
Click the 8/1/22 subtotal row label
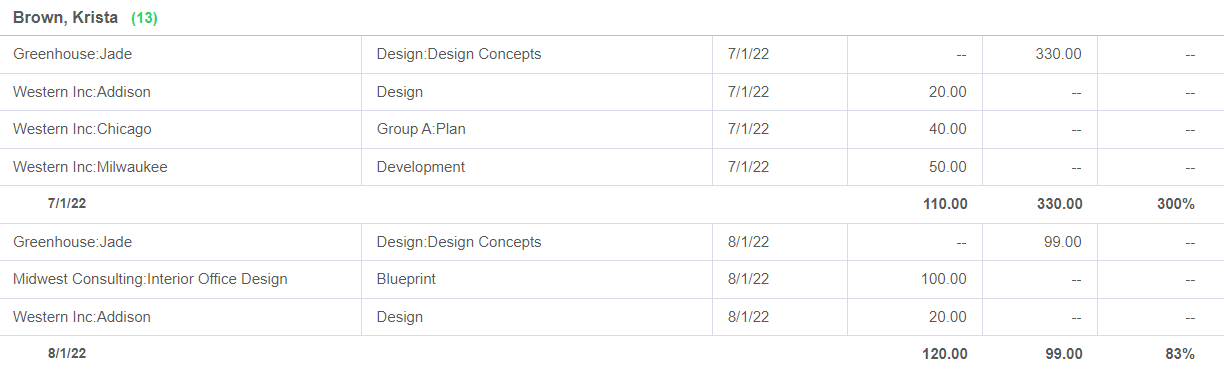[67, 354]
